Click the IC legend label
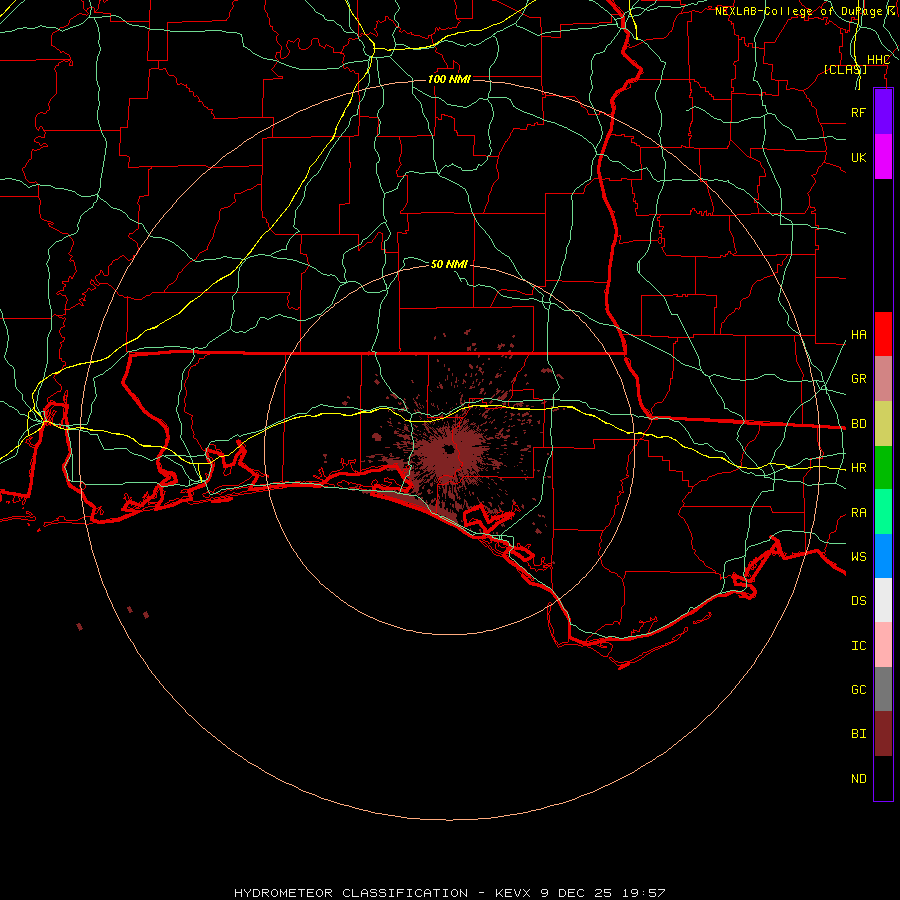Screen dimensions: 900x900 pos(859,646)
